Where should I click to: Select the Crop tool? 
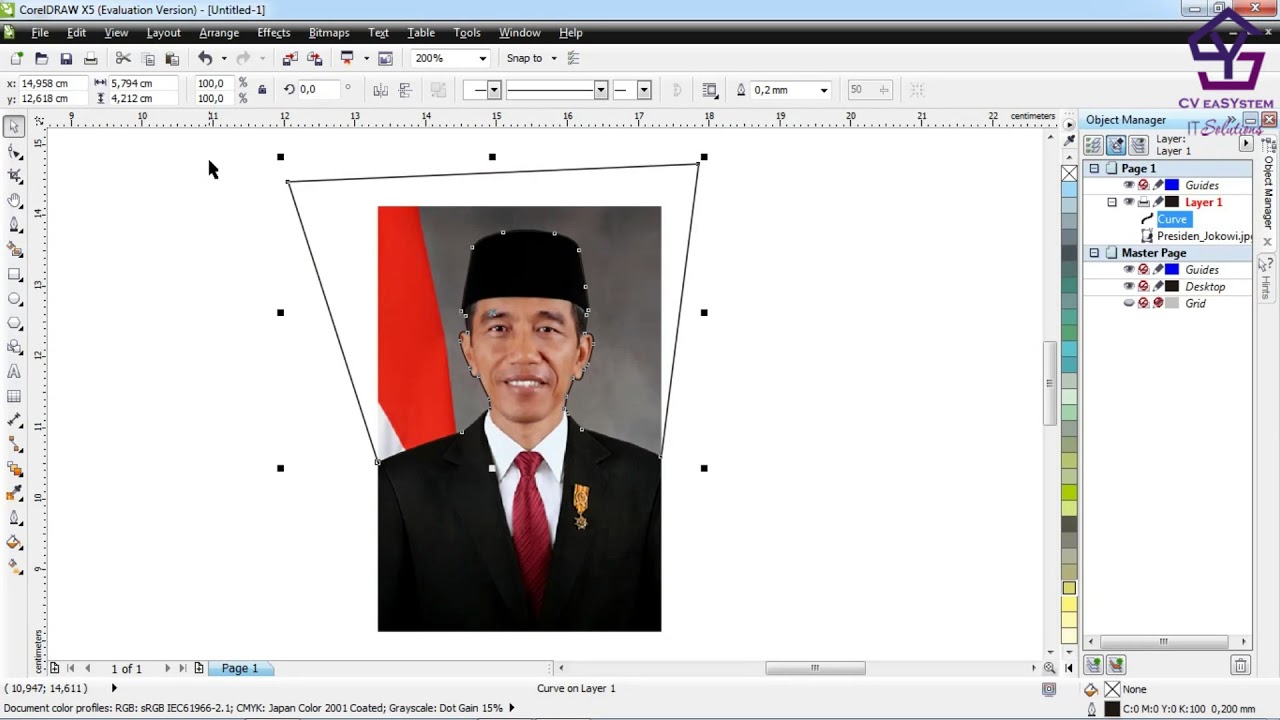14,176
